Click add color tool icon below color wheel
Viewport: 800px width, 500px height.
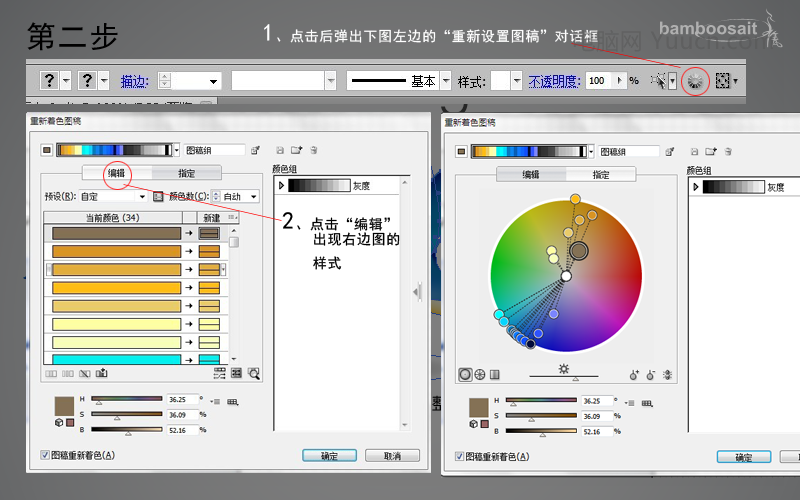pos(634,375)
